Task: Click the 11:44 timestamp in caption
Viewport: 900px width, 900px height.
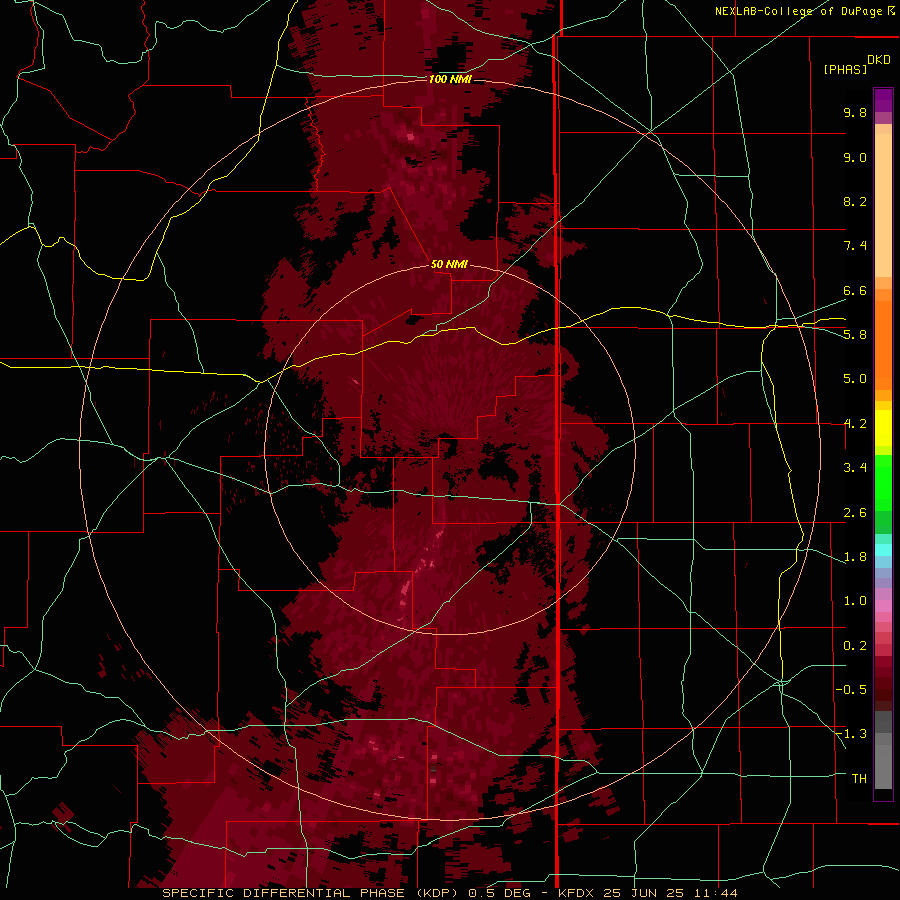Action: click(x=714, y=893)
